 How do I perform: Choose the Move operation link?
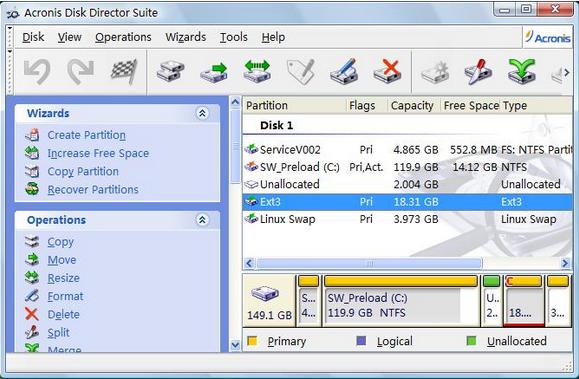tap(62, 260)
